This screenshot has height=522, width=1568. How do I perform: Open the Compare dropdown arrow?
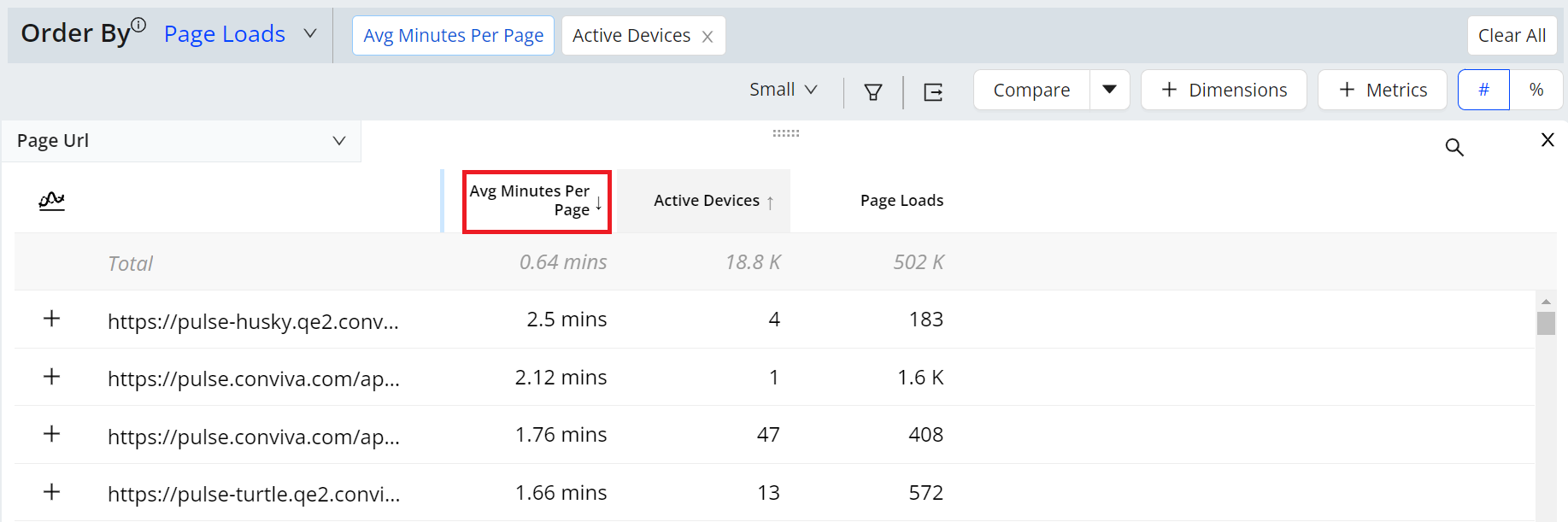(x=1109, y=90)
